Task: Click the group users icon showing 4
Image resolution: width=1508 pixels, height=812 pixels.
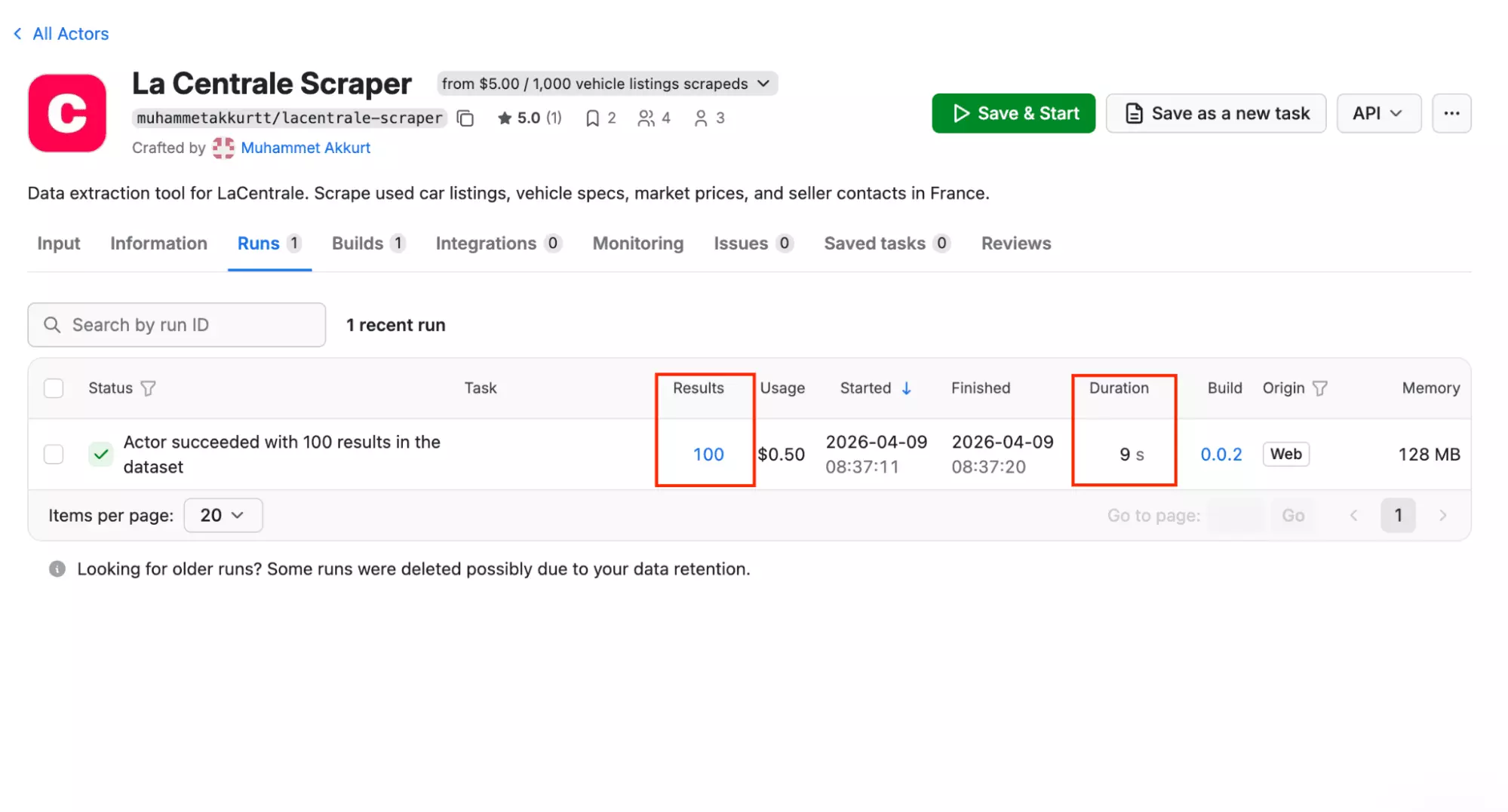Action: coord(654,118)
